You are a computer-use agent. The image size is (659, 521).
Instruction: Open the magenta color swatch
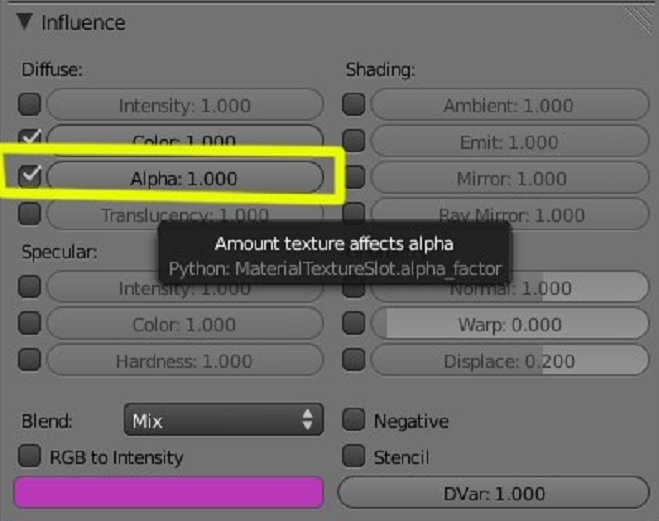tap(168, 493)
